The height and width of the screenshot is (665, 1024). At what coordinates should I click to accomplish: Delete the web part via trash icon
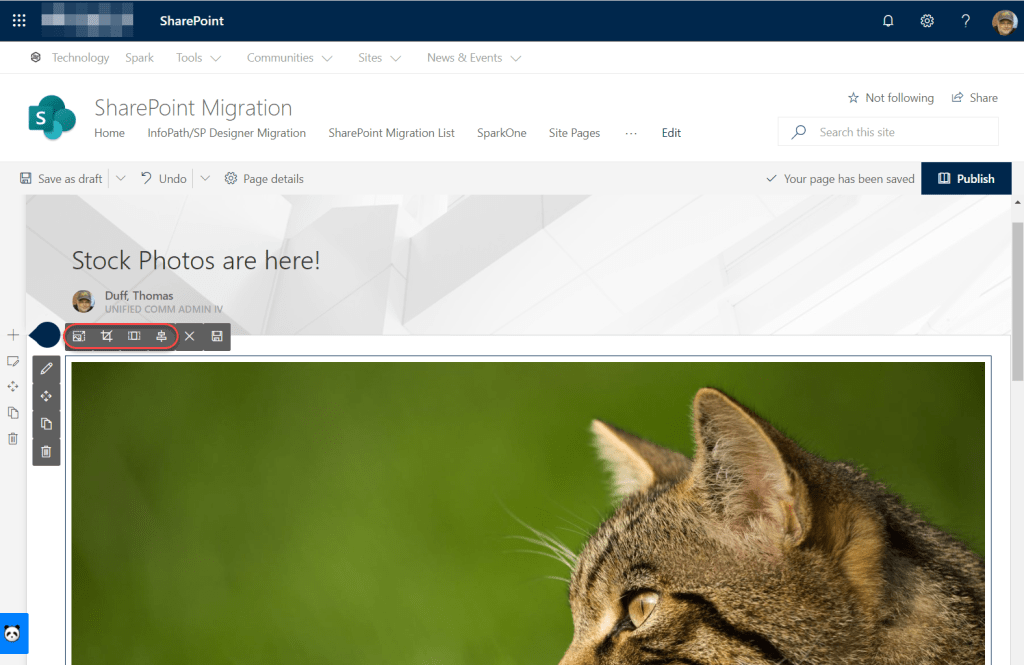click(x=46, y=451)
